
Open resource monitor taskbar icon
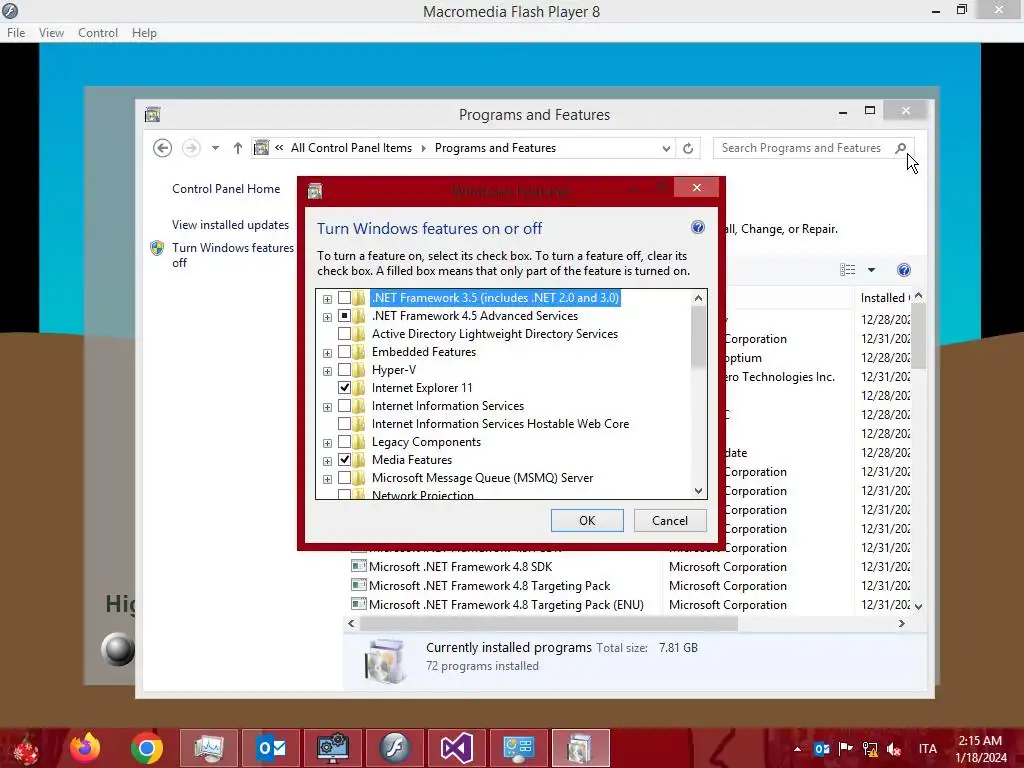pyautogui.click(x=209, y=748)
